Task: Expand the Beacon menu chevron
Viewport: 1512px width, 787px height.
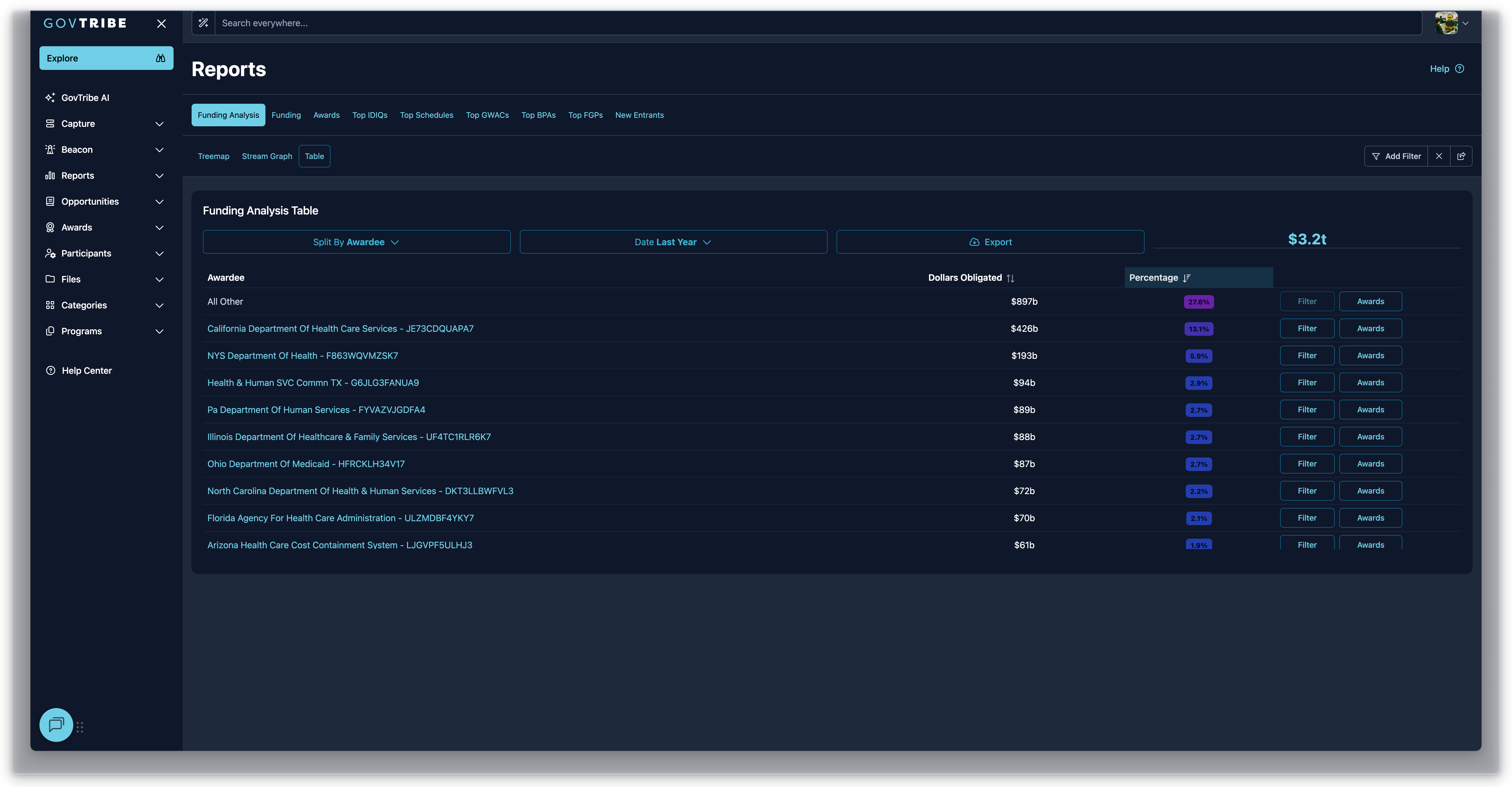Action: pyautogui.click(x=159, y=150)
